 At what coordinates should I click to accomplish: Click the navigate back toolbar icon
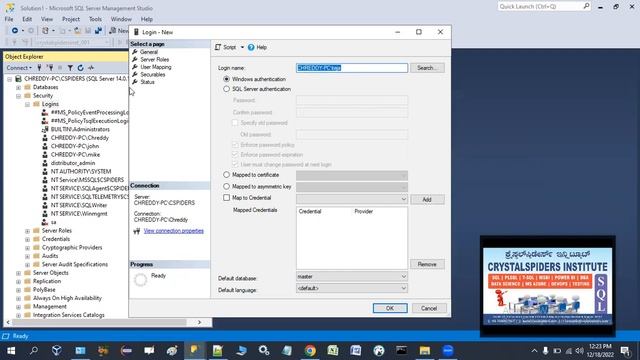(15, 31)
